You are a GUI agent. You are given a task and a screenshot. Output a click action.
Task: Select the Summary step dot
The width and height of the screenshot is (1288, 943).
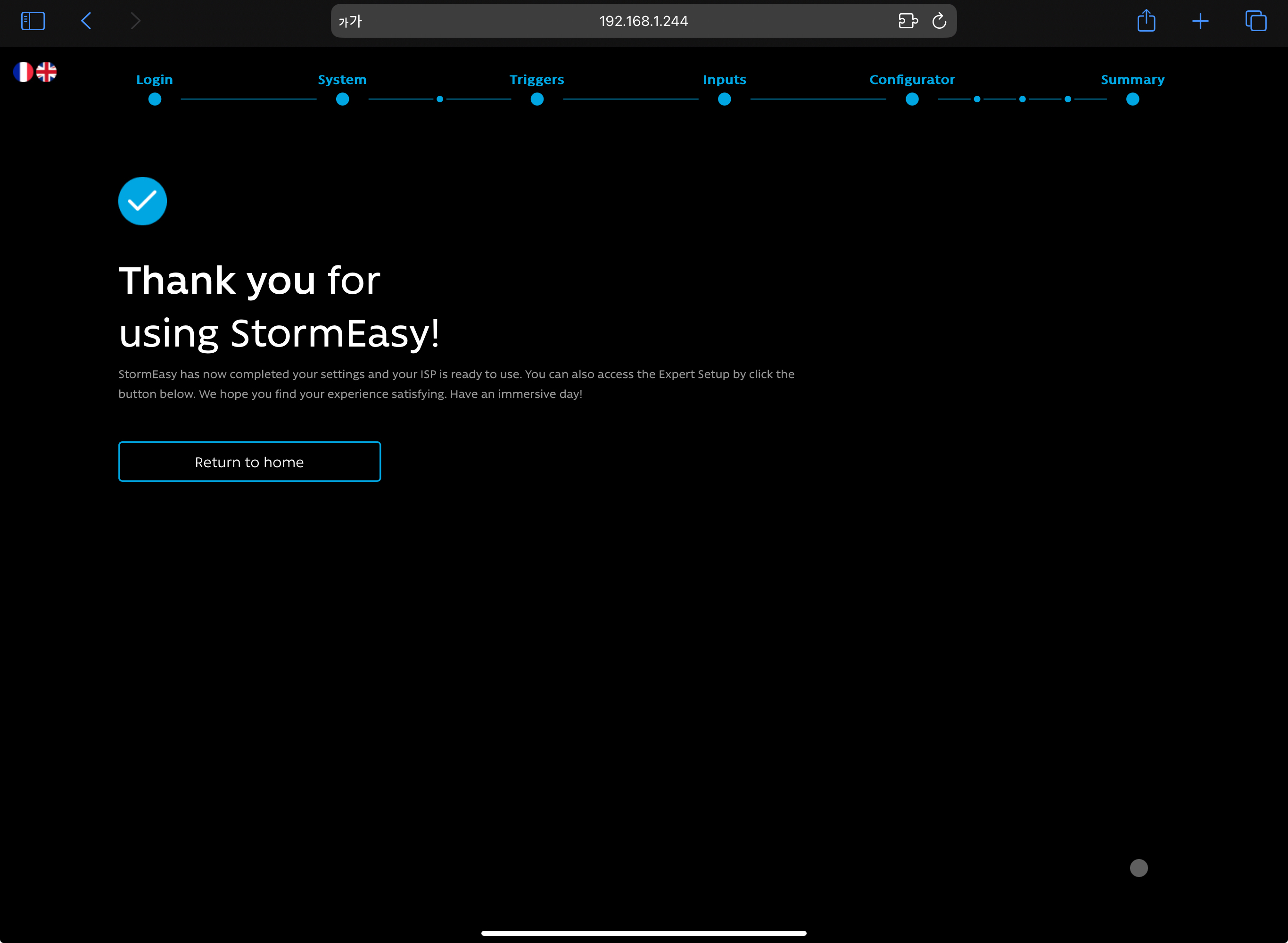click(1133, 99)
